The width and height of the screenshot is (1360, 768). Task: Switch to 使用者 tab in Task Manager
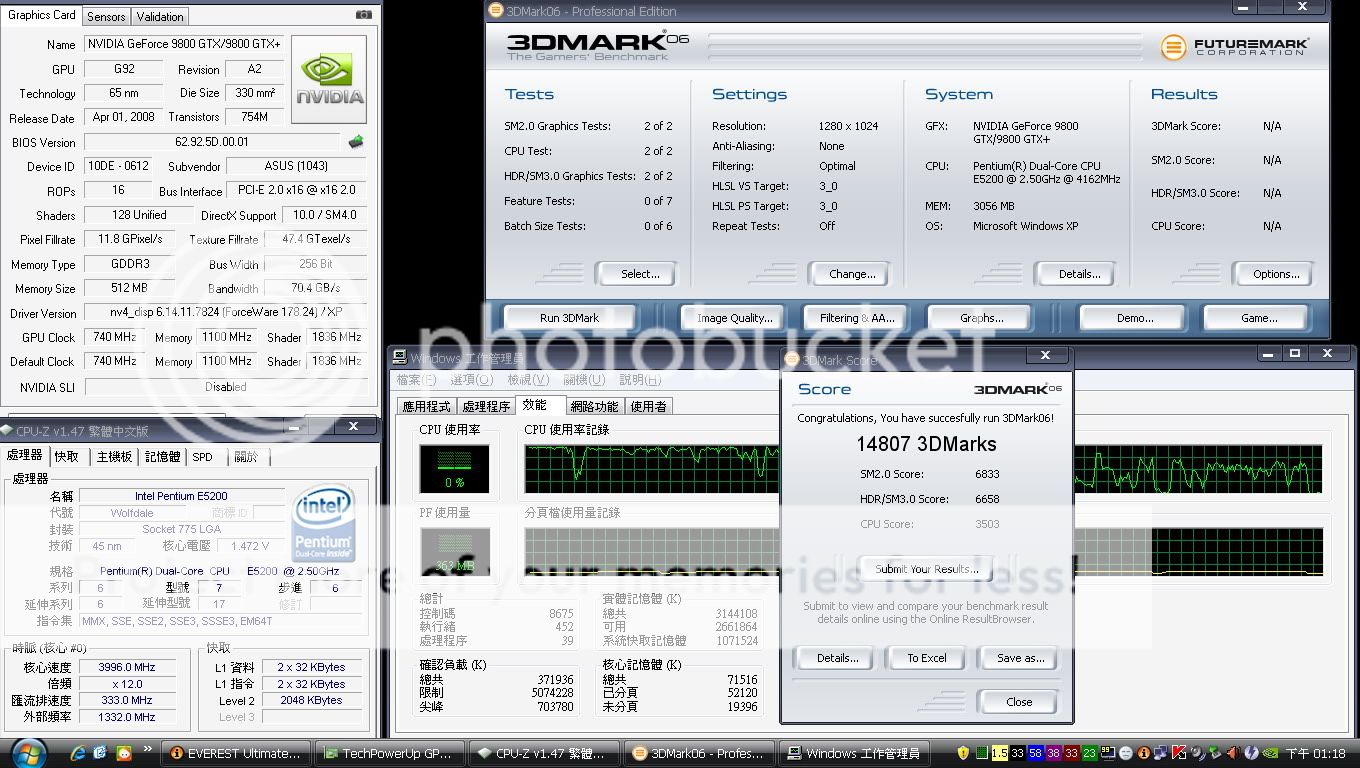coord(649,406)
